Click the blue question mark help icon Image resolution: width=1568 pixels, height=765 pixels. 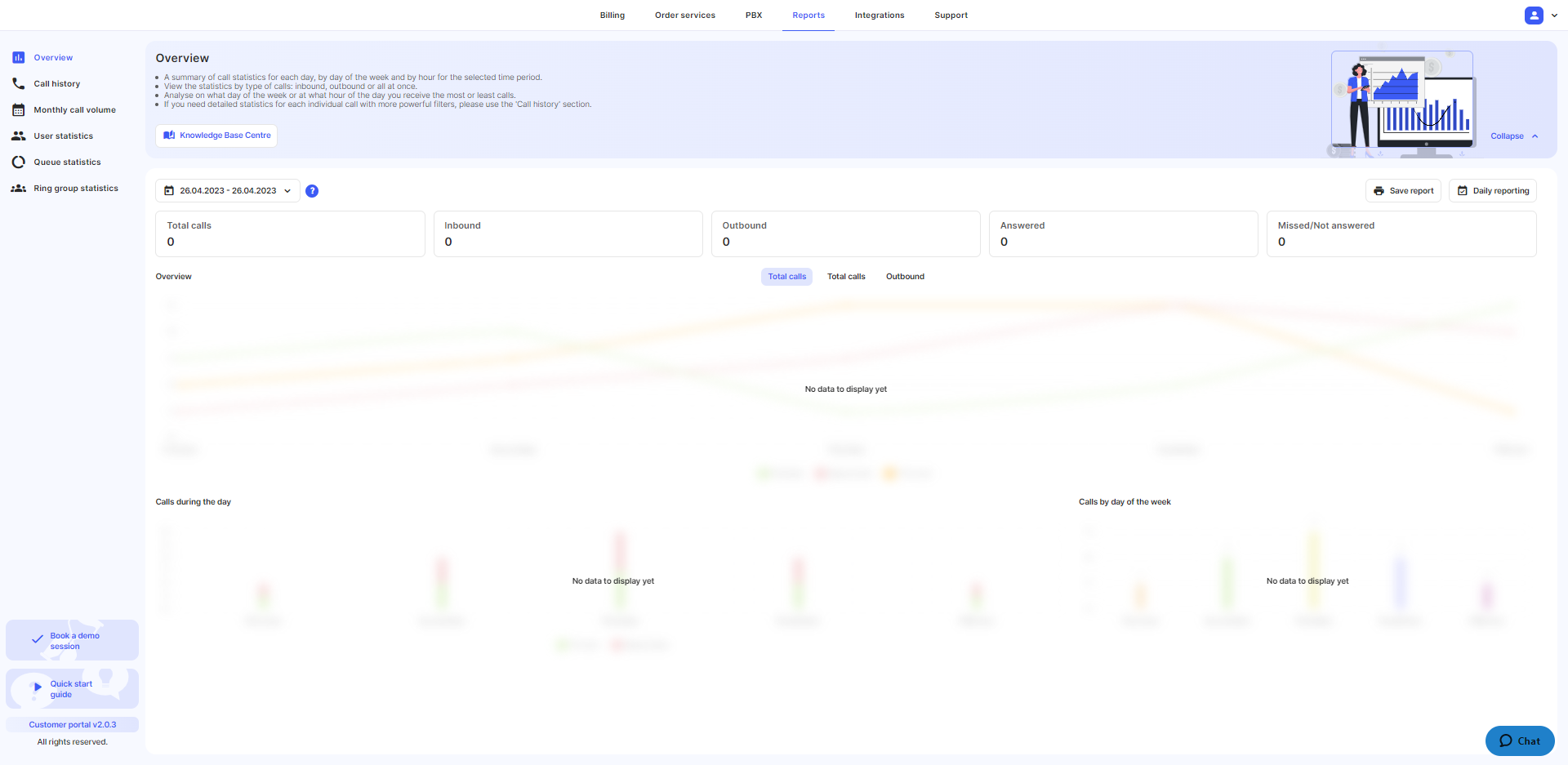tap(312, 191)
